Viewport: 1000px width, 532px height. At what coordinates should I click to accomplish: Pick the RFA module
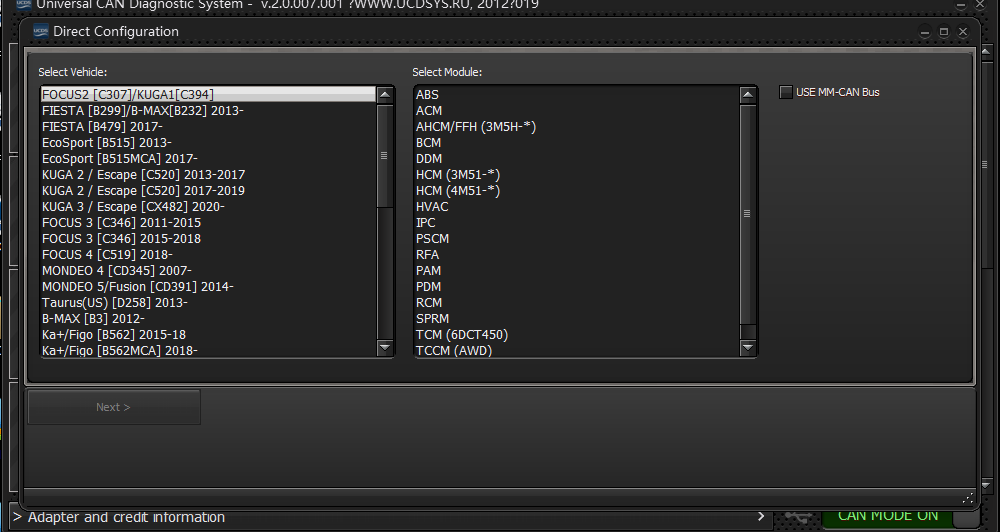point(577,255)
